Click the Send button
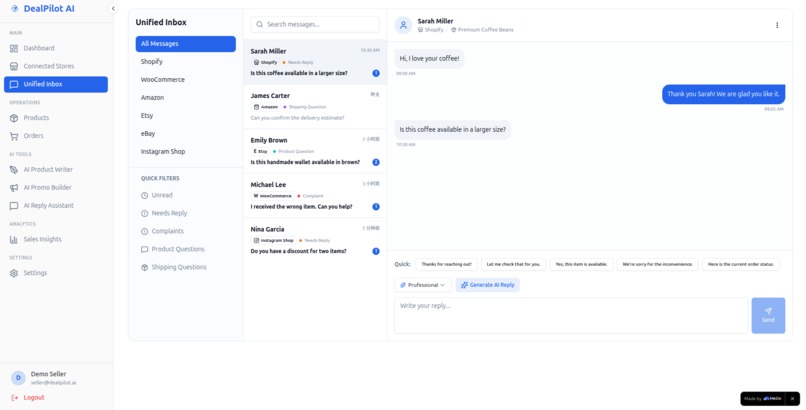This screenshot has width=806, height=410. 768,315
